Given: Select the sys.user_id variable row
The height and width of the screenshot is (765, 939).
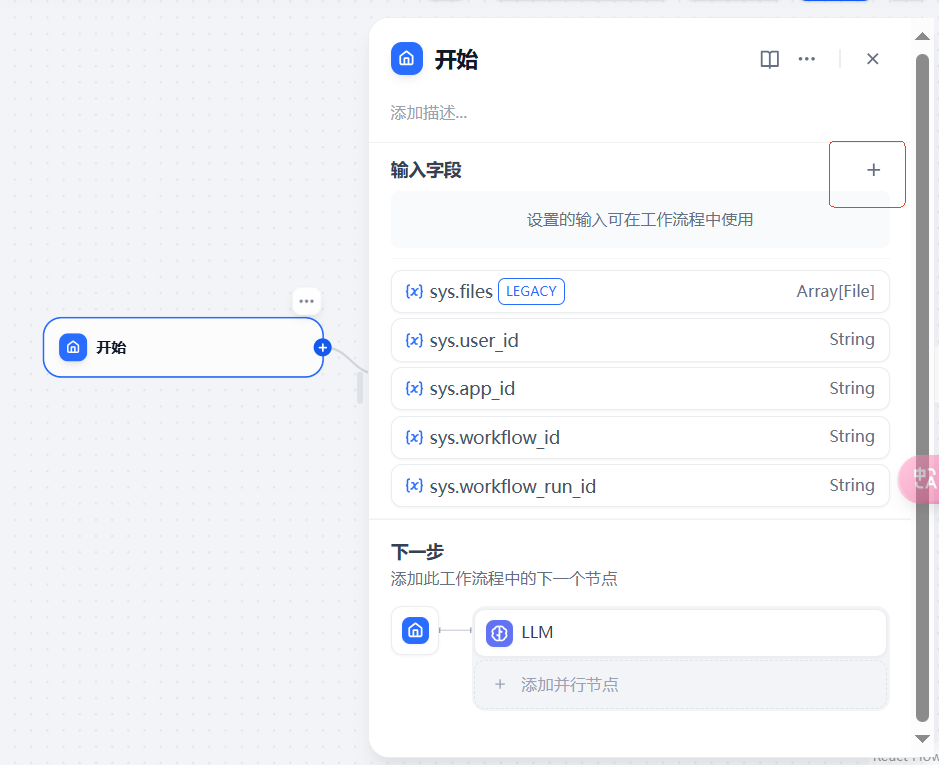Looking at the screenshot, I should click(x=640, y=340).
